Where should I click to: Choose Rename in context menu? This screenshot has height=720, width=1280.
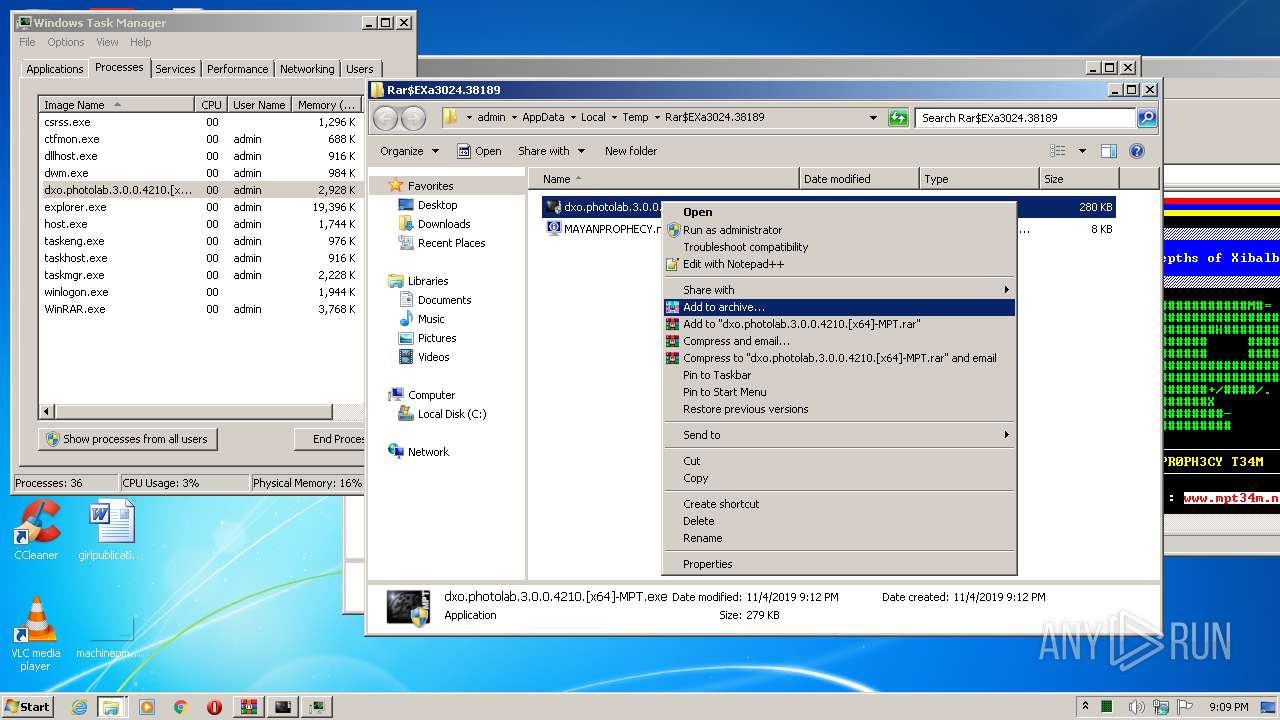pos(839,538)
